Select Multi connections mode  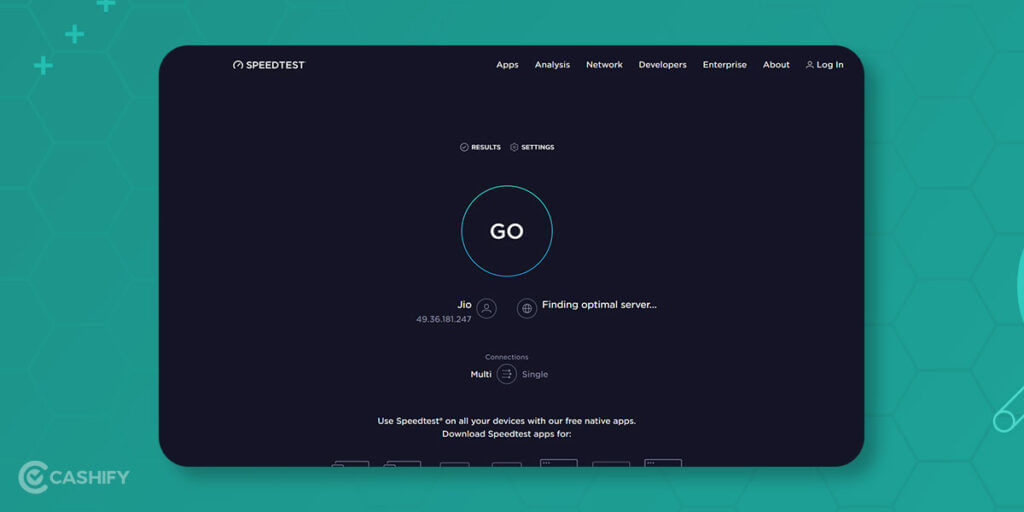(481, 374)
